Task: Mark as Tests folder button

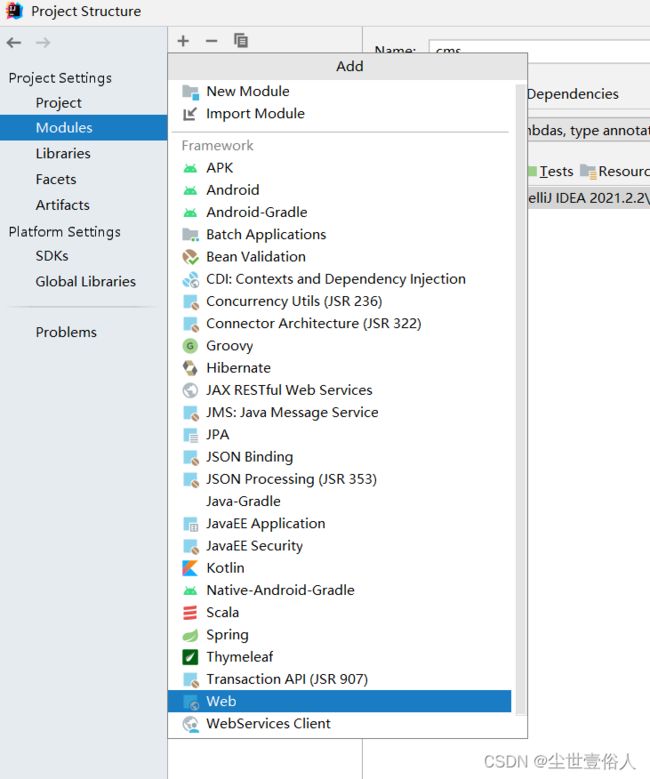Action: pos(551,171)
